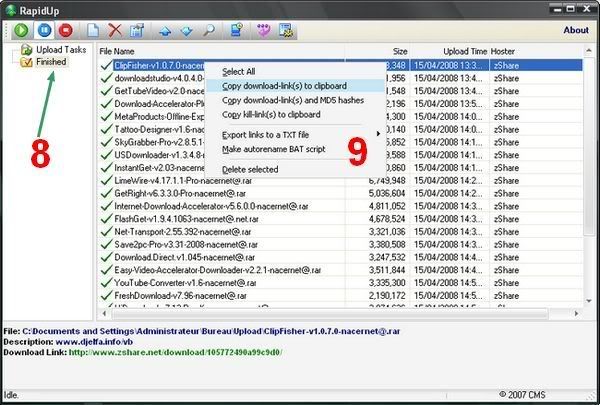
Task: Select Finished in the left tree
Action: 51,62
